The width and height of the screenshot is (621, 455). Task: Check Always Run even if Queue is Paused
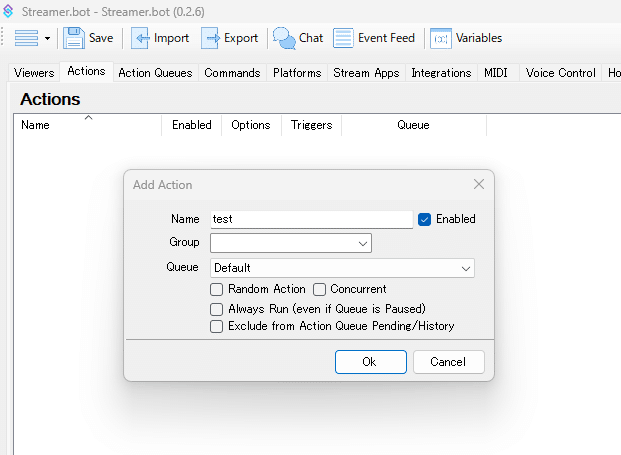pos(216,309)
